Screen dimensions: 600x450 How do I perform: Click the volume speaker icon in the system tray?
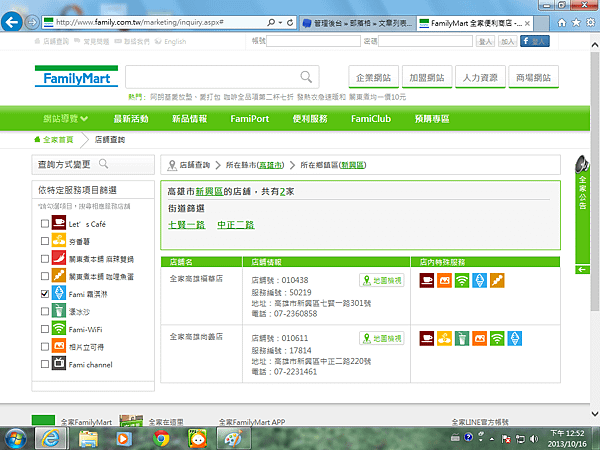tap(534, 439)
